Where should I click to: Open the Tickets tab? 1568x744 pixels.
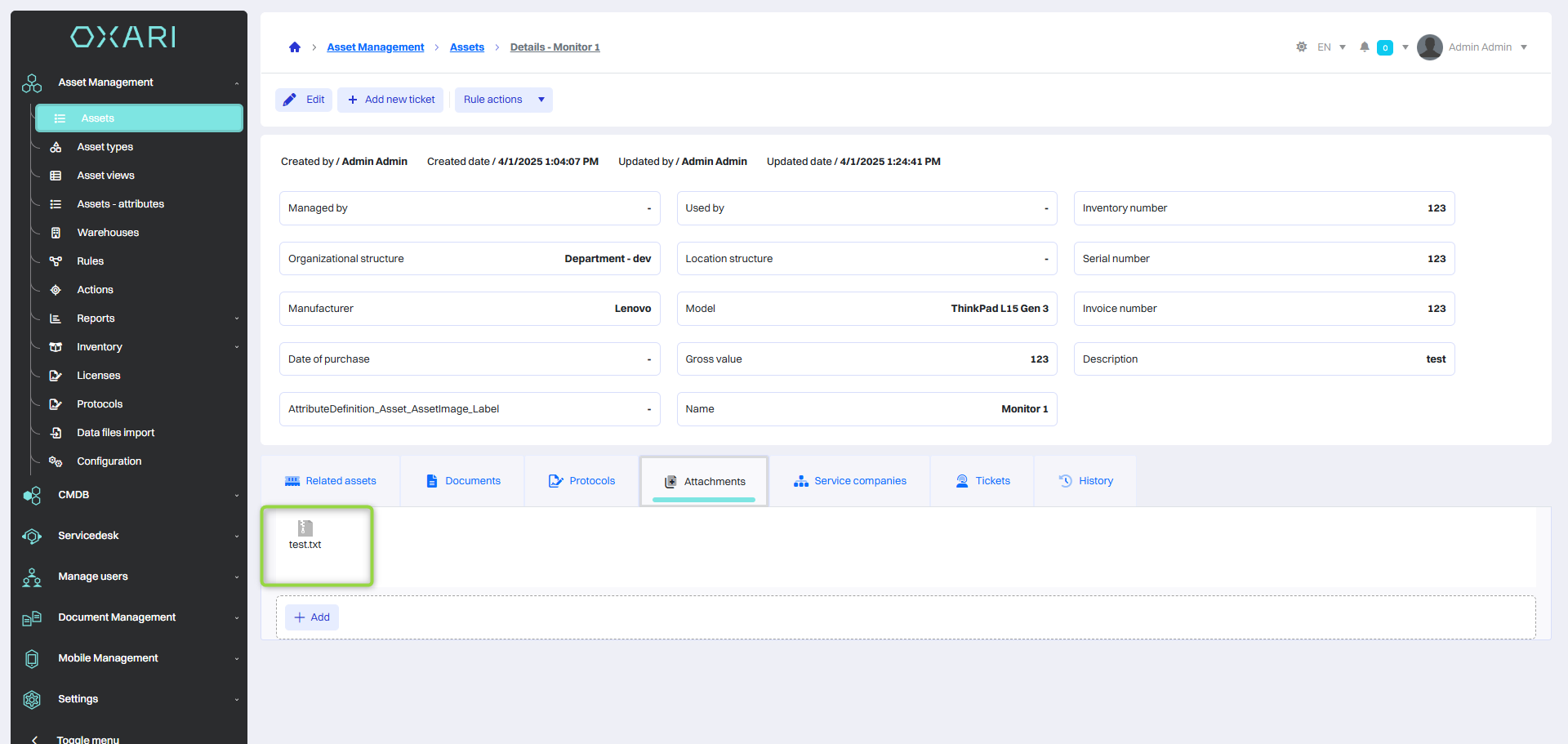click(983, 481)
